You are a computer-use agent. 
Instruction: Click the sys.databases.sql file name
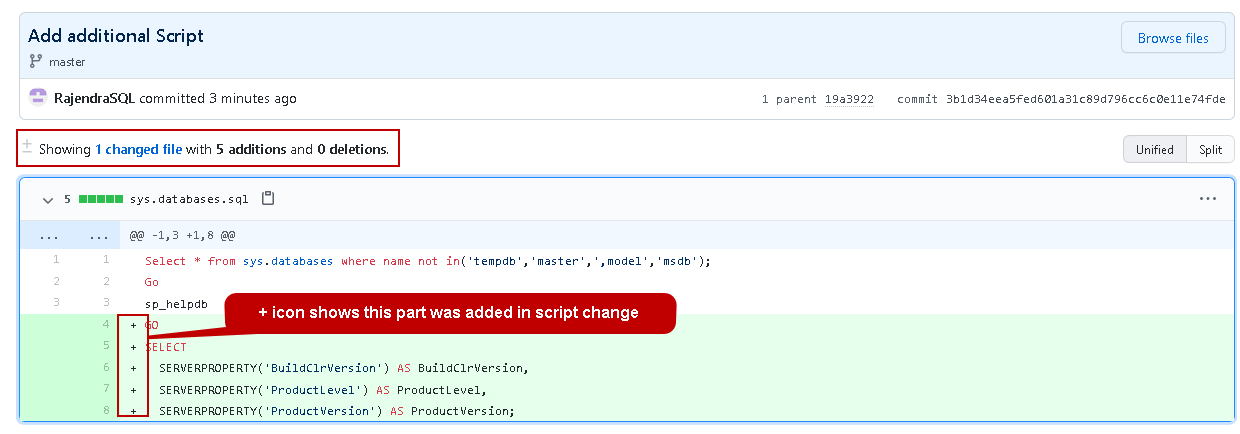click(x=188, y=200)
